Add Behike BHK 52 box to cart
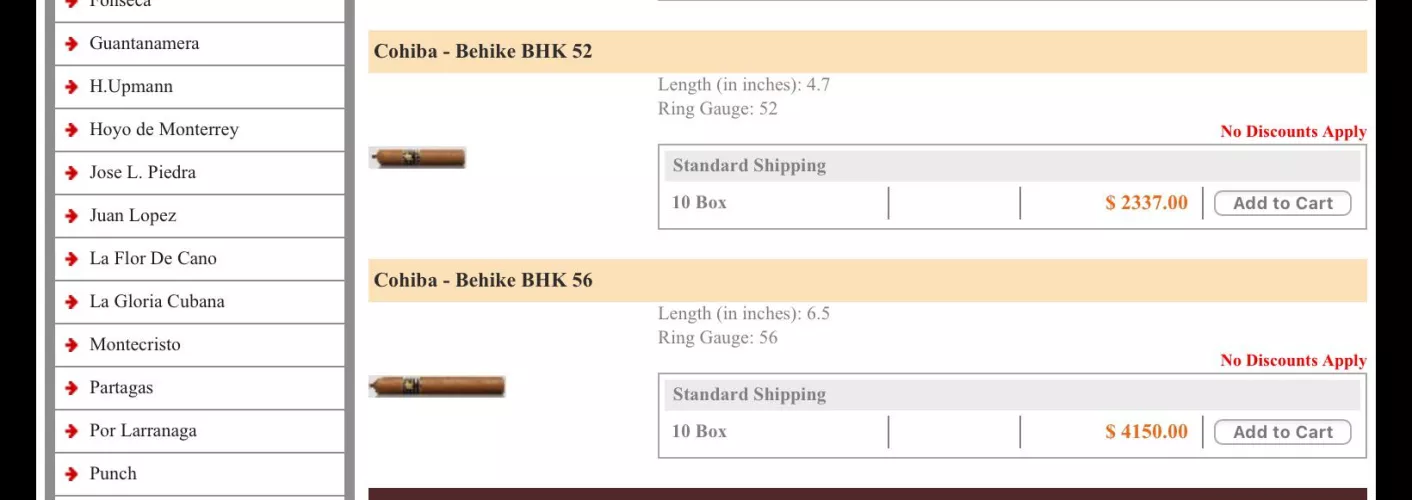1412x500 pixels. point(1282,203)
